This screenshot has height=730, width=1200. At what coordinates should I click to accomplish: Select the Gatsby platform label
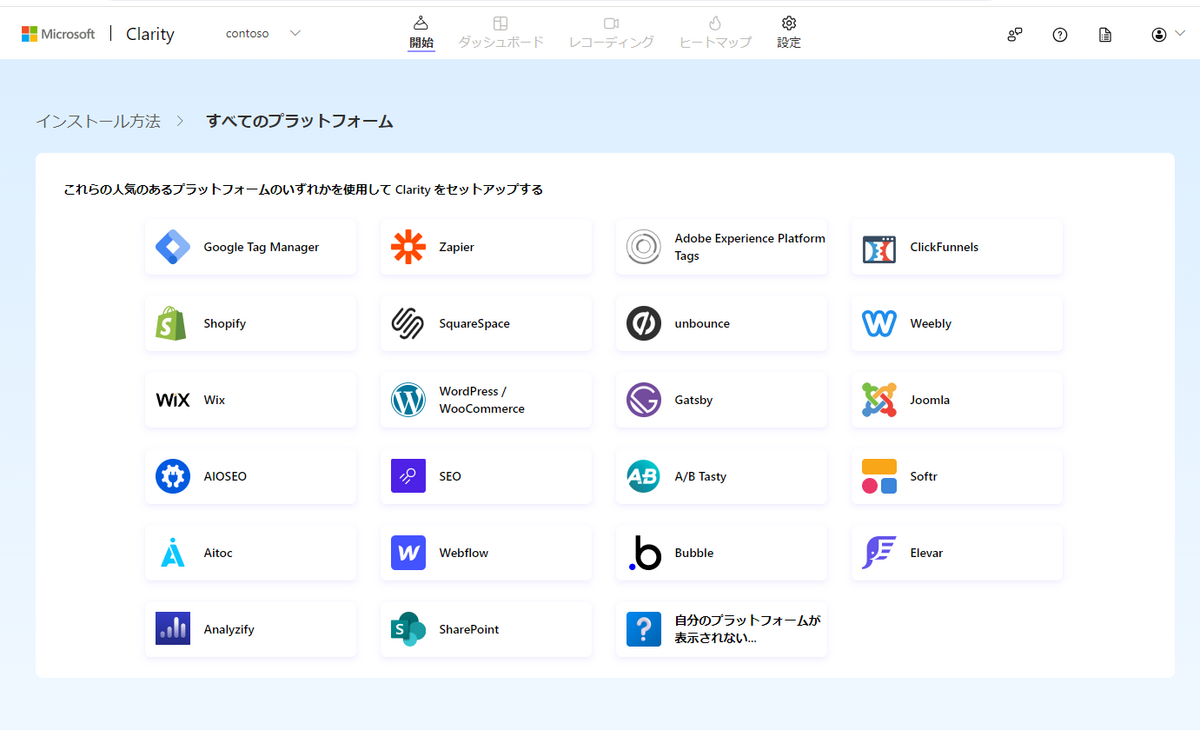[694, 400]
